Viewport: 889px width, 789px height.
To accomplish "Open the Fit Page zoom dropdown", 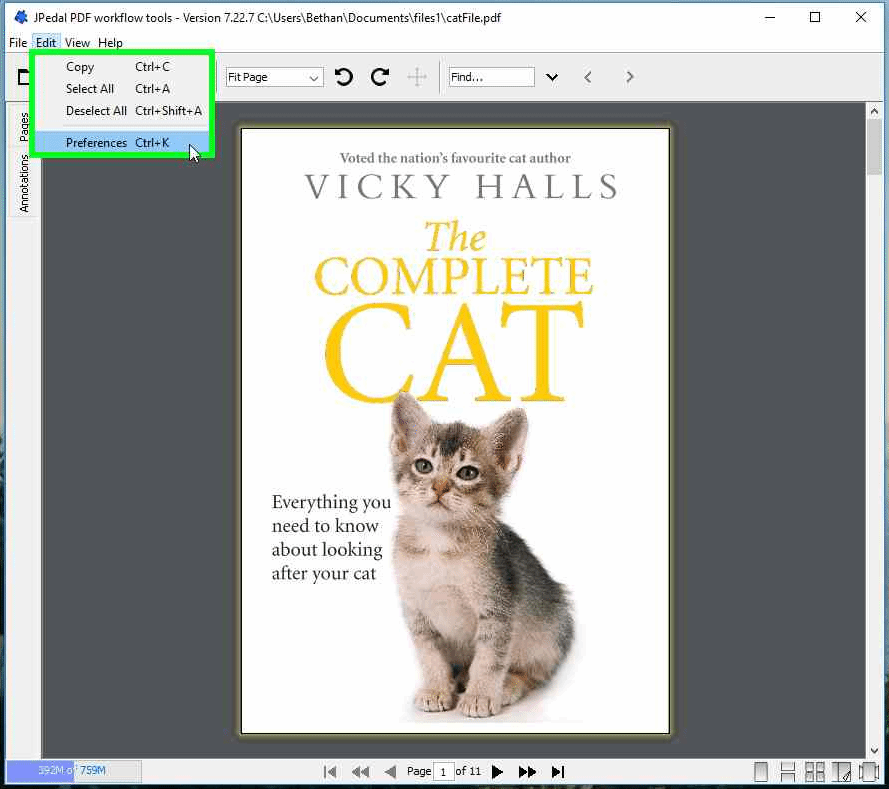I will point(274,77).
